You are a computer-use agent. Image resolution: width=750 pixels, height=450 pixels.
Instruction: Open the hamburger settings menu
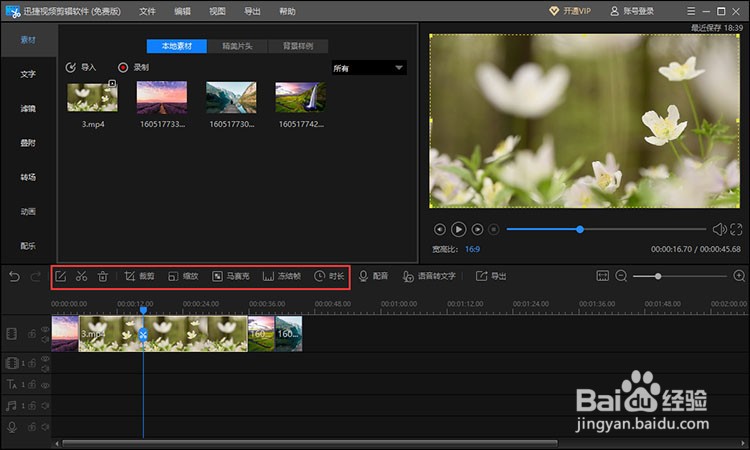691,11
